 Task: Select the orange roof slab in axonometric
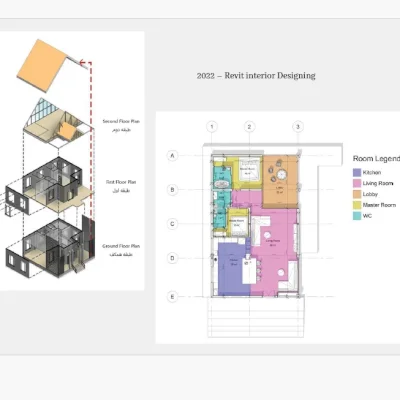click(x=42, y=66)
